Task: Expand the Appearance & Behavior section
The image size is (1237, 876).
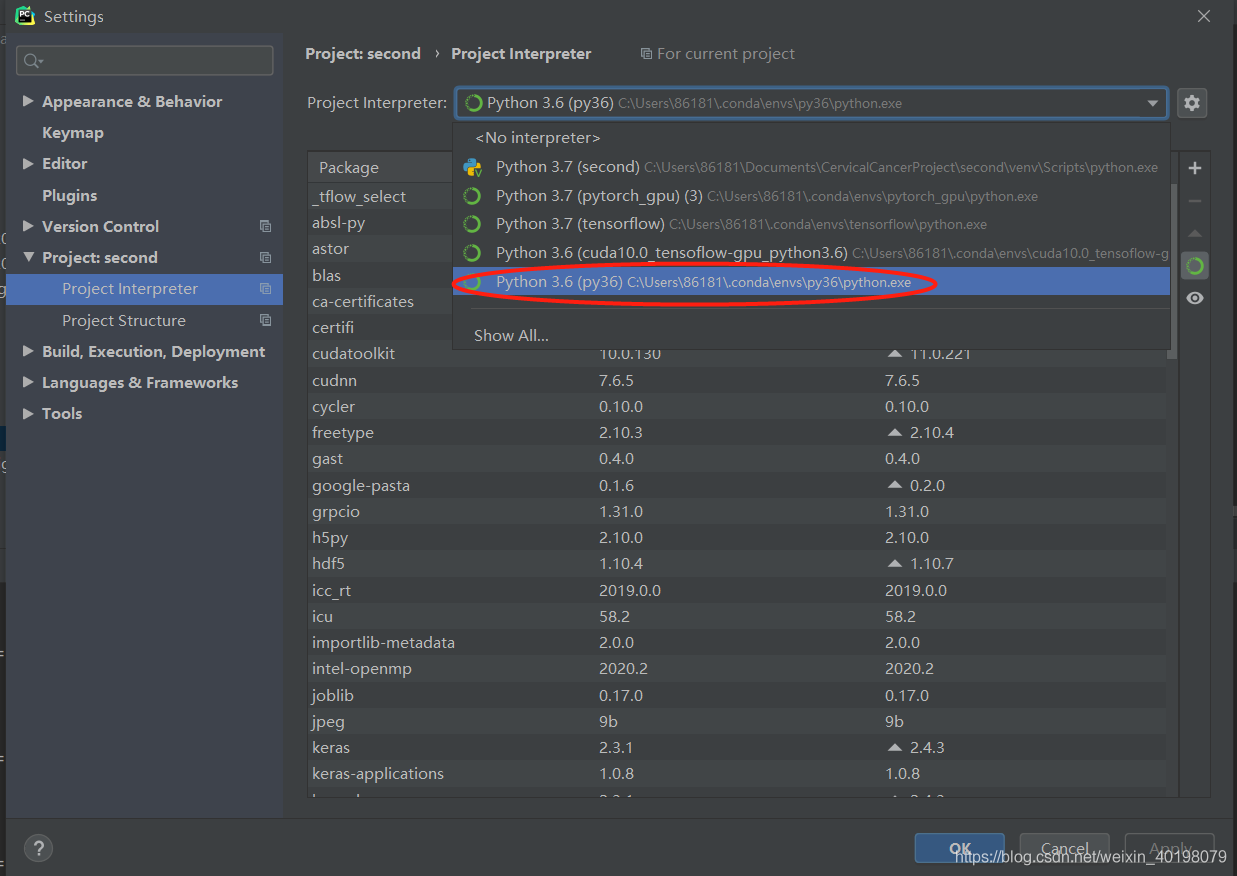Action: click(x=28, y=101)
